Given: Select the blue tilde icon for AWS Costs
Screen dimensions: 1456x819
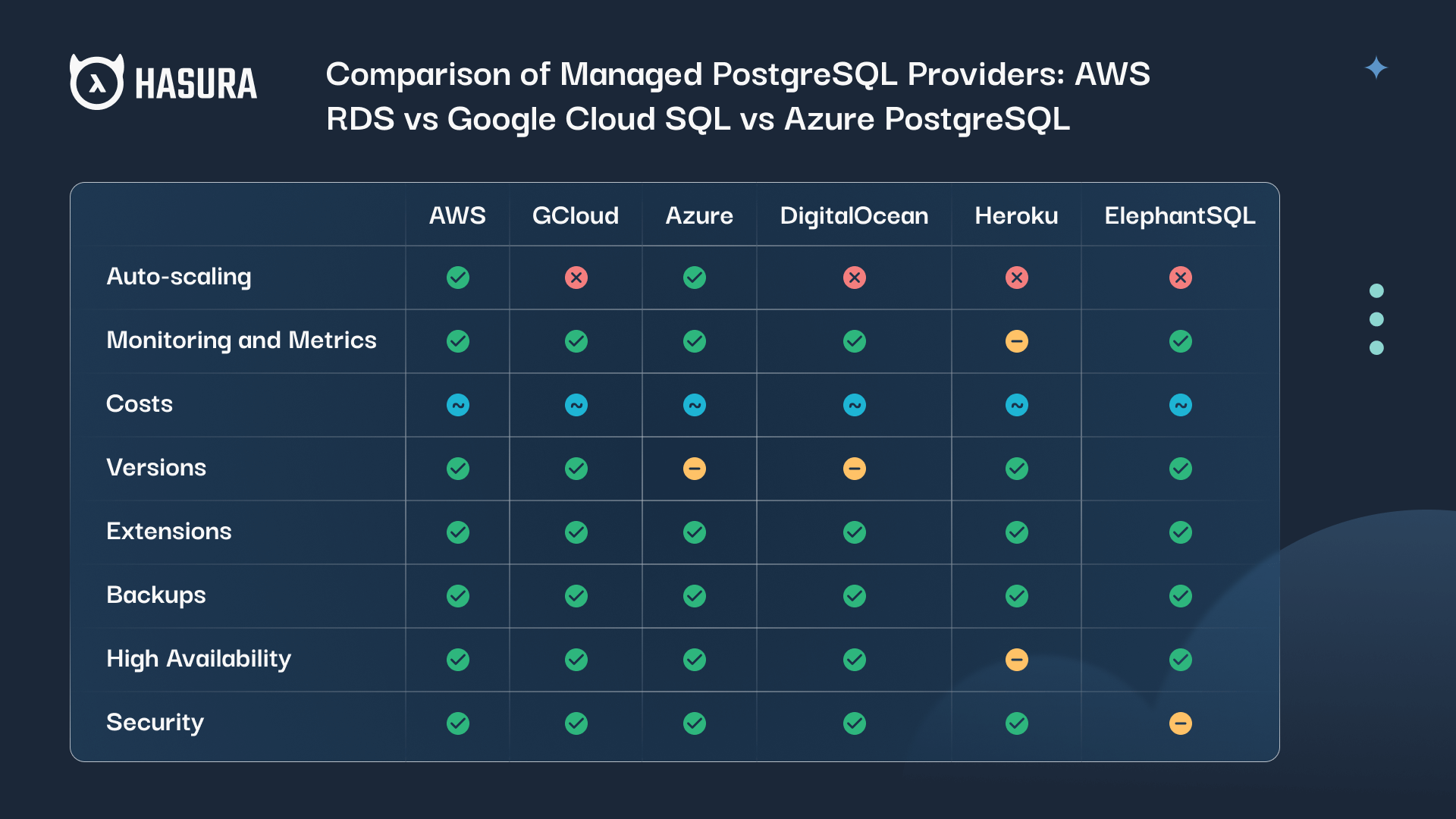Looking at the screenshot, I should [457, 405].
